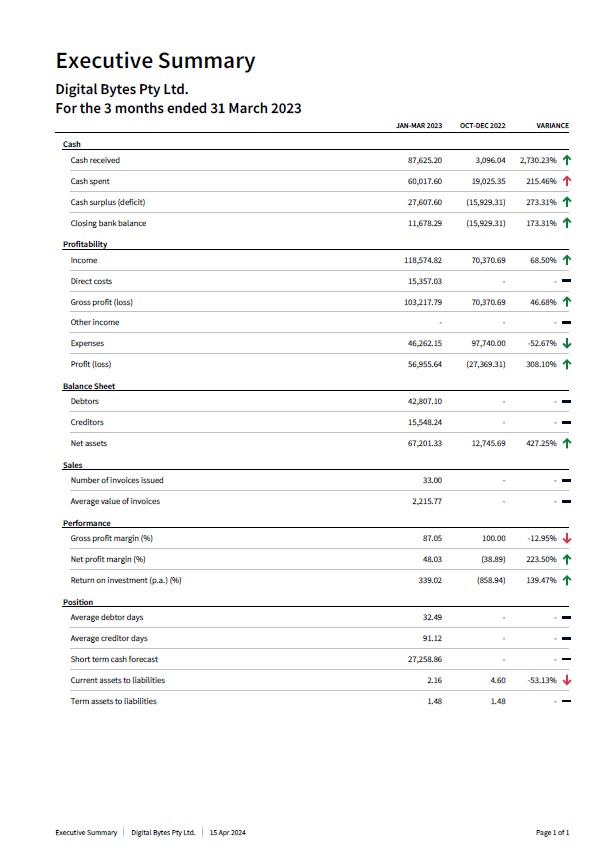Image resolution: width=616 pixels, height=852 pixels.
Task: Click the green up arrow for Profit (loss)
Action: point(567,365)
